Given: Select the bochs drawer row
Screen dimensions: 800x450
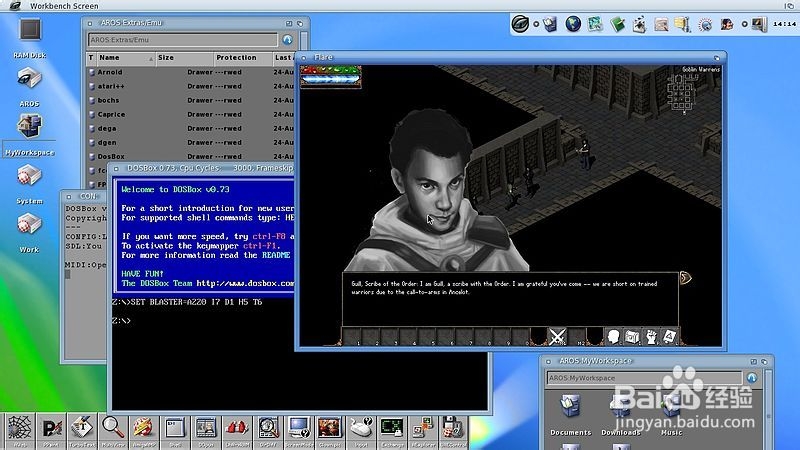Looking at the screenshot, I should click(191, 101).
